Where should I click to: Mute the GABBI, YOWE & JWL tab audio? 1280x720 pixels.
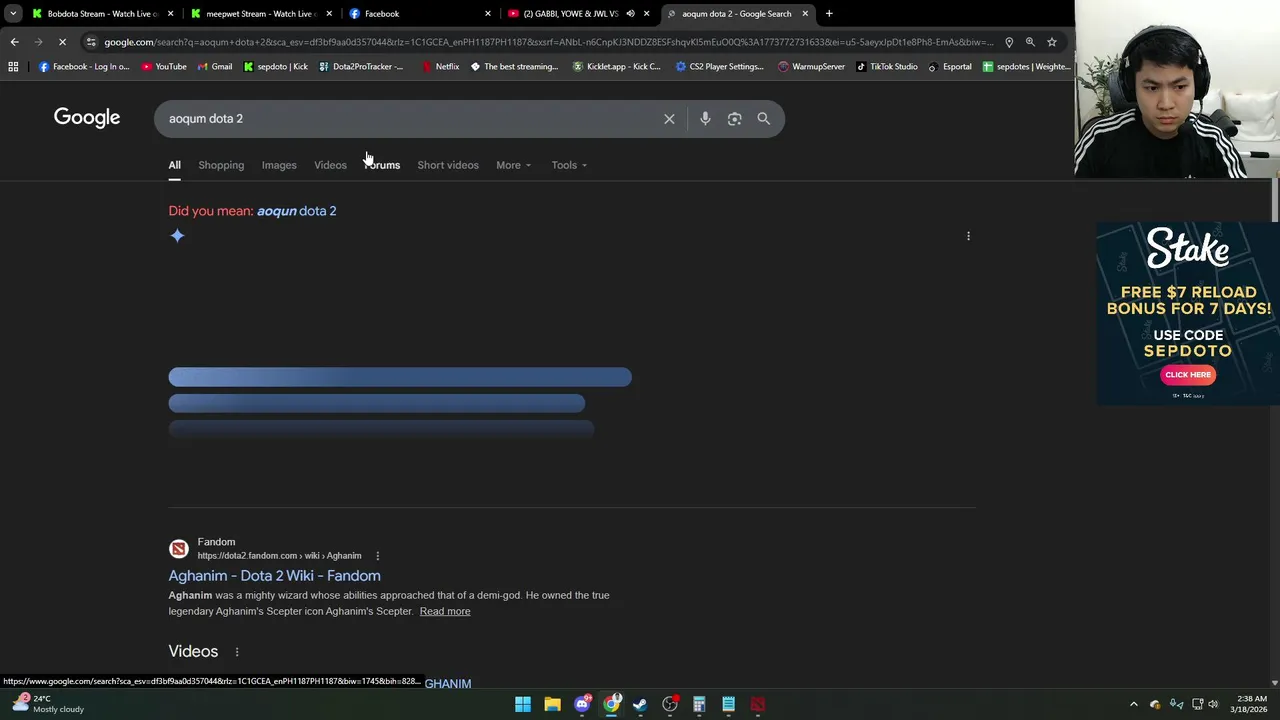[x=630, y=14]
